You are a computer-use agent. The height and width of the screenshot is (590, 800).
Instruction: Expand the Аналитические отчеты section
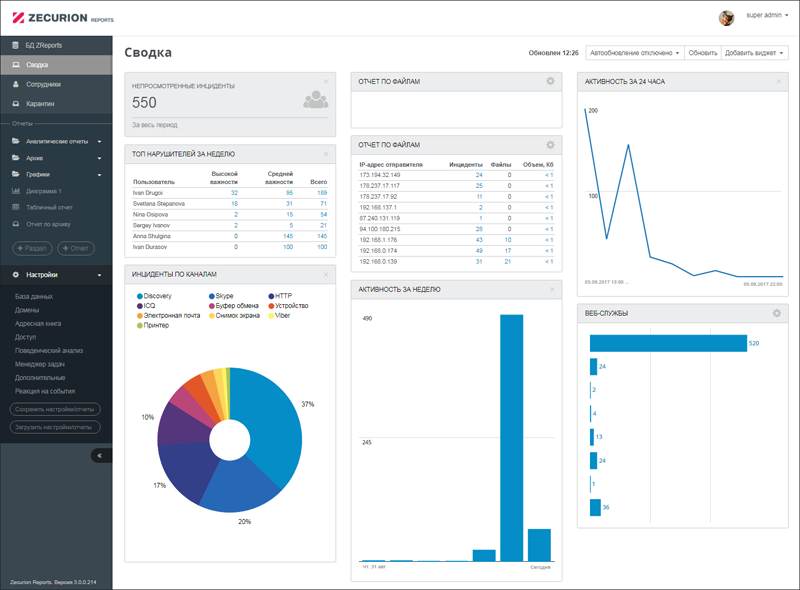click(56, 141)
